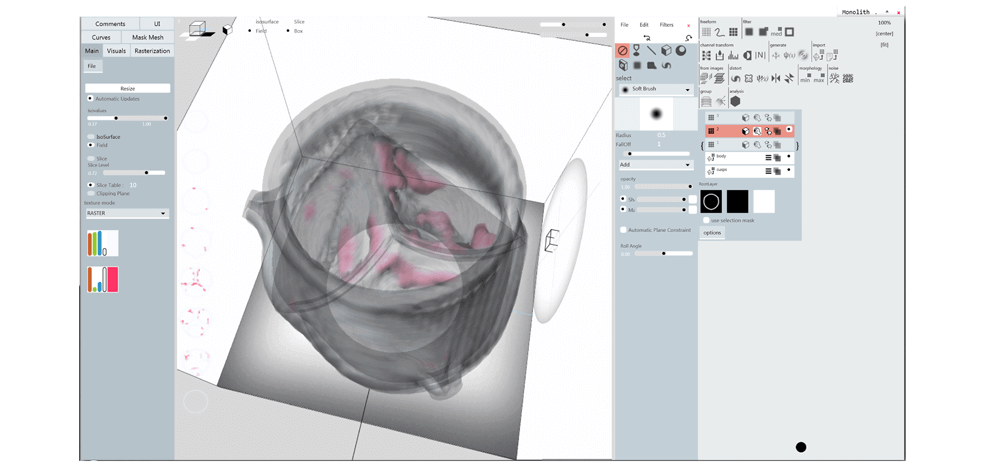Click the spiral distort icon

736,79
